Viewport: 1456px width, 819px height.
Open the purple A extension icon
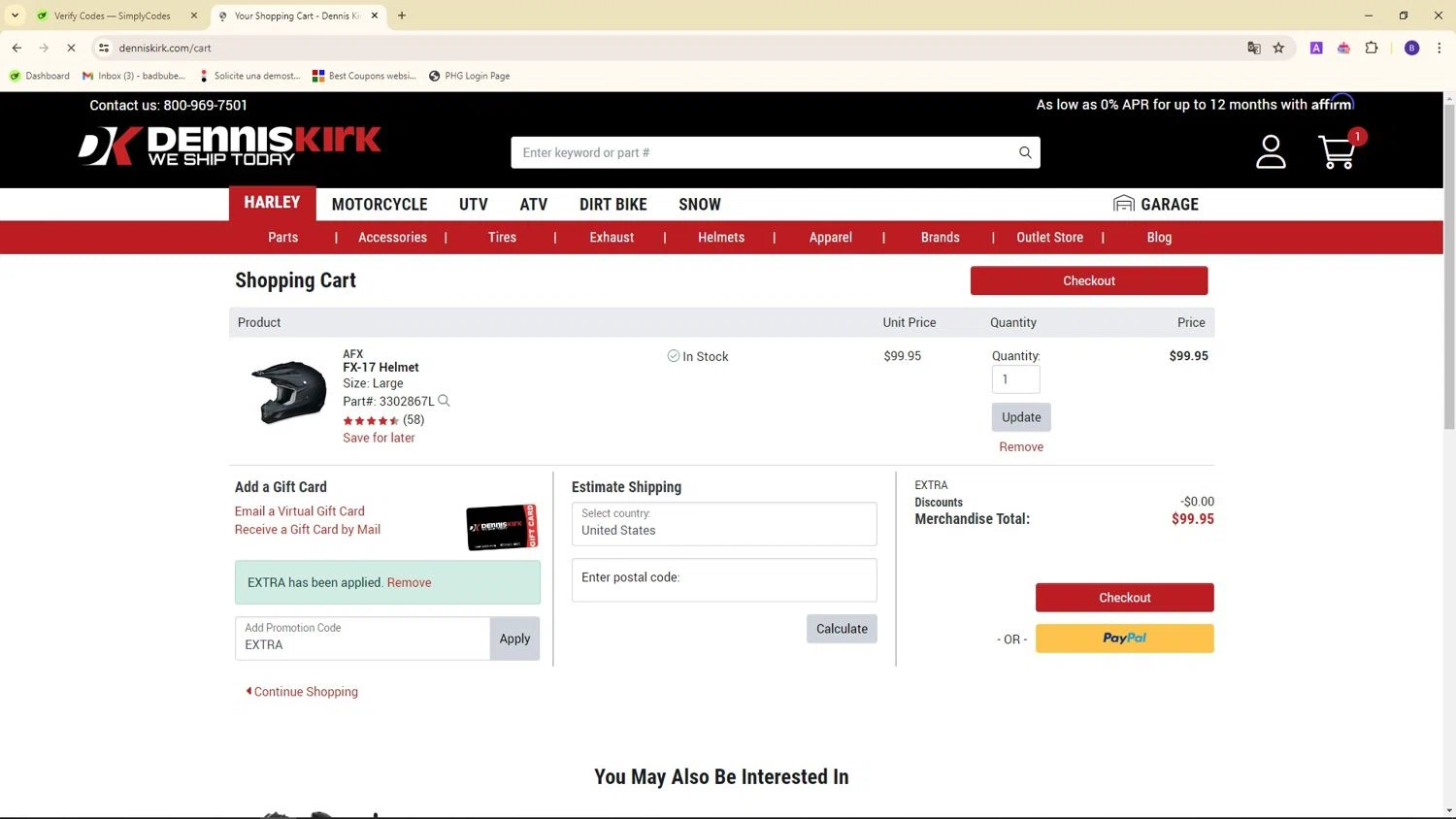tap(1316, 48)
